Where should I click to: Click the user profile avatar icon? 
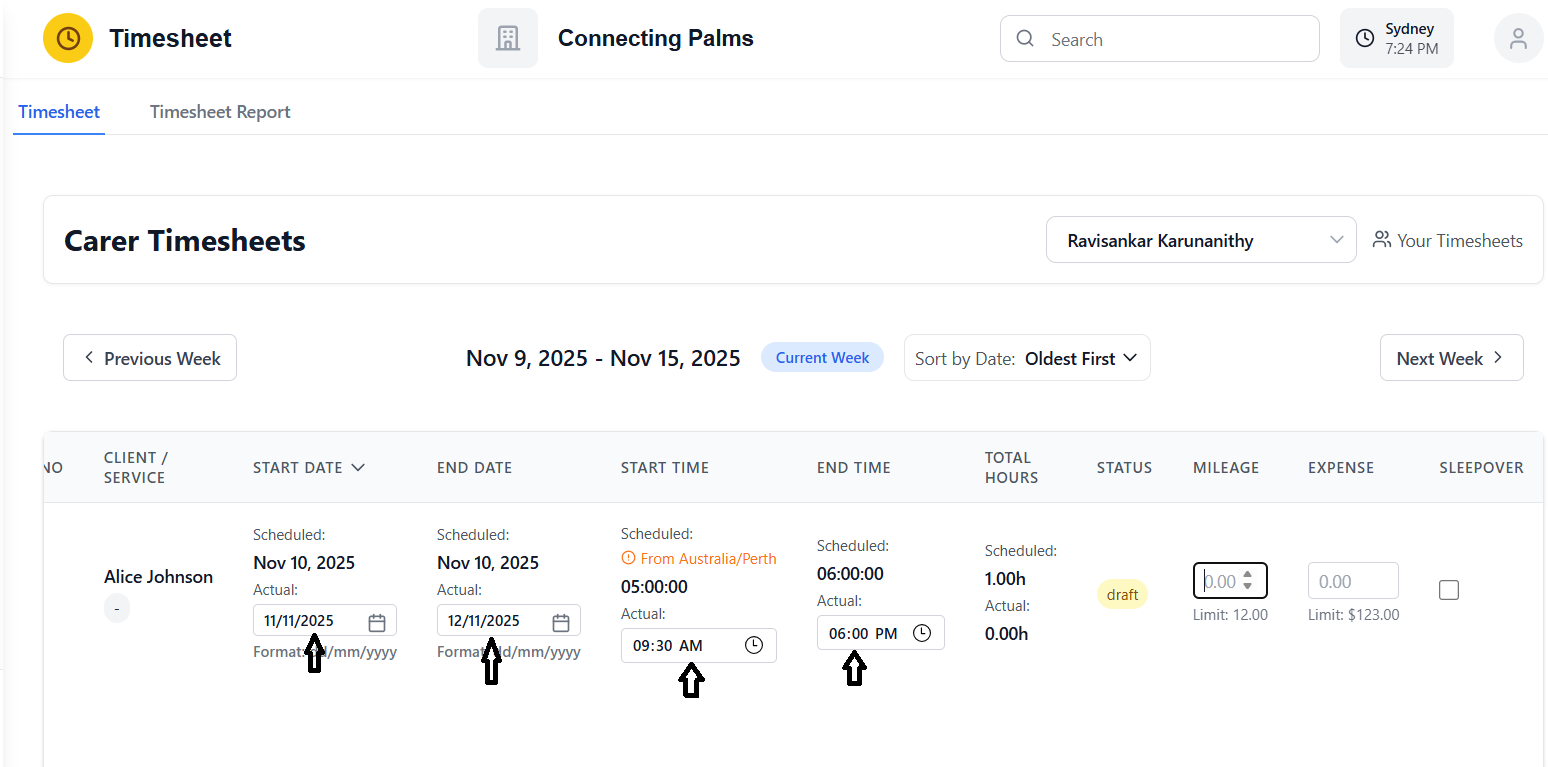[1518, 38]
